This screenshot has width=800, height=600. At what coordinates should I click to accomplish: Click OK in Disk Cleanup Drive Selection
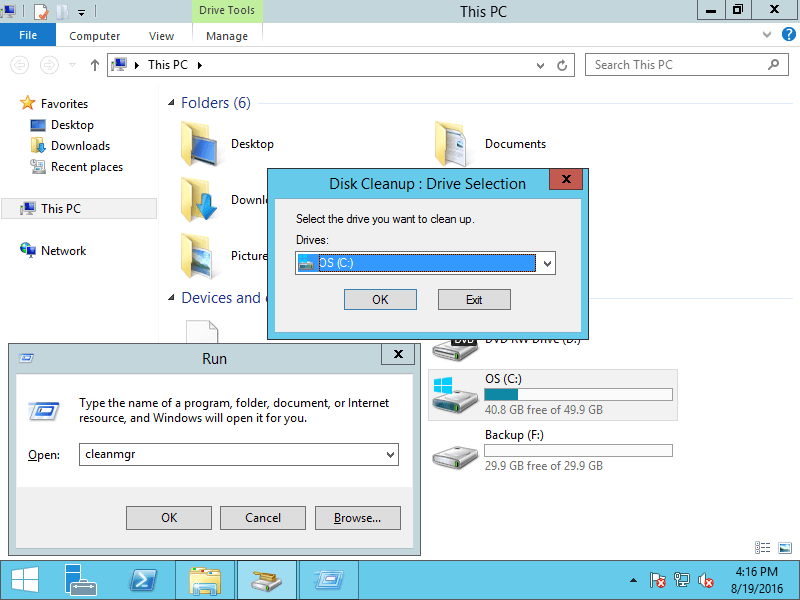(380, 300)
